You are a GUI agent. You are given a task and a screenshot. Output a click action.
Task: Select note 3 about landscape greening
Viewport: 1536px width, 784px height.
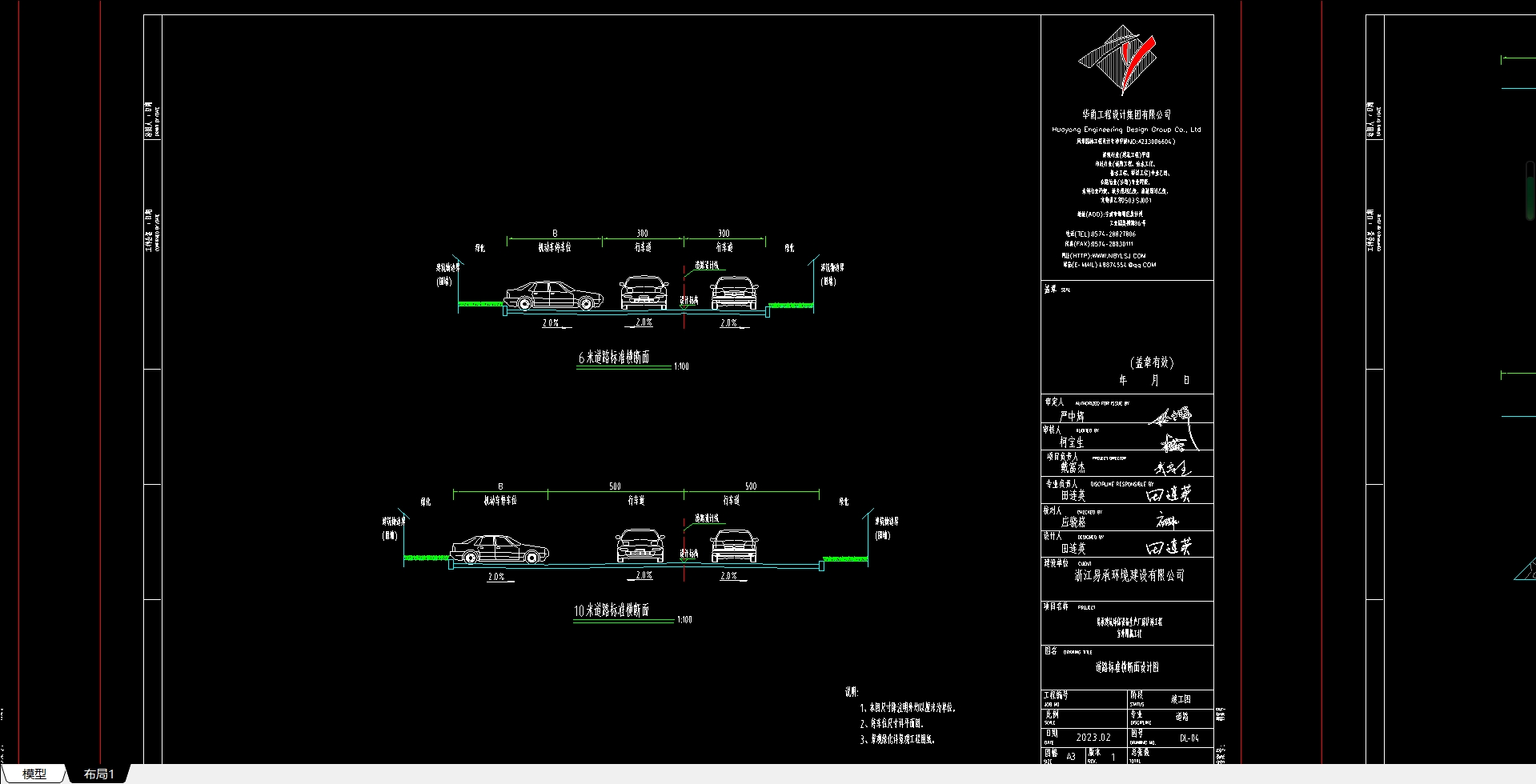(897, 740)
